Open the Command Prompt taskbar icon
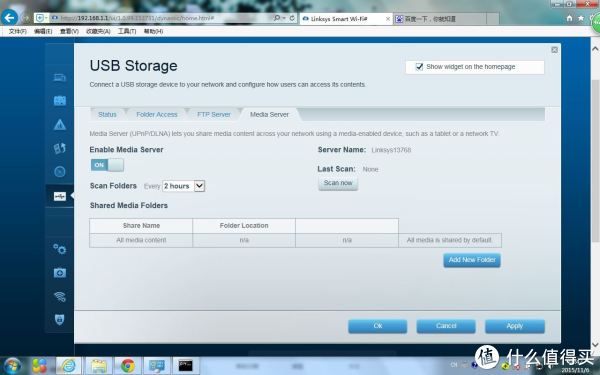The image size is (600, 375). pyautogui.click(x=186, y=366)
